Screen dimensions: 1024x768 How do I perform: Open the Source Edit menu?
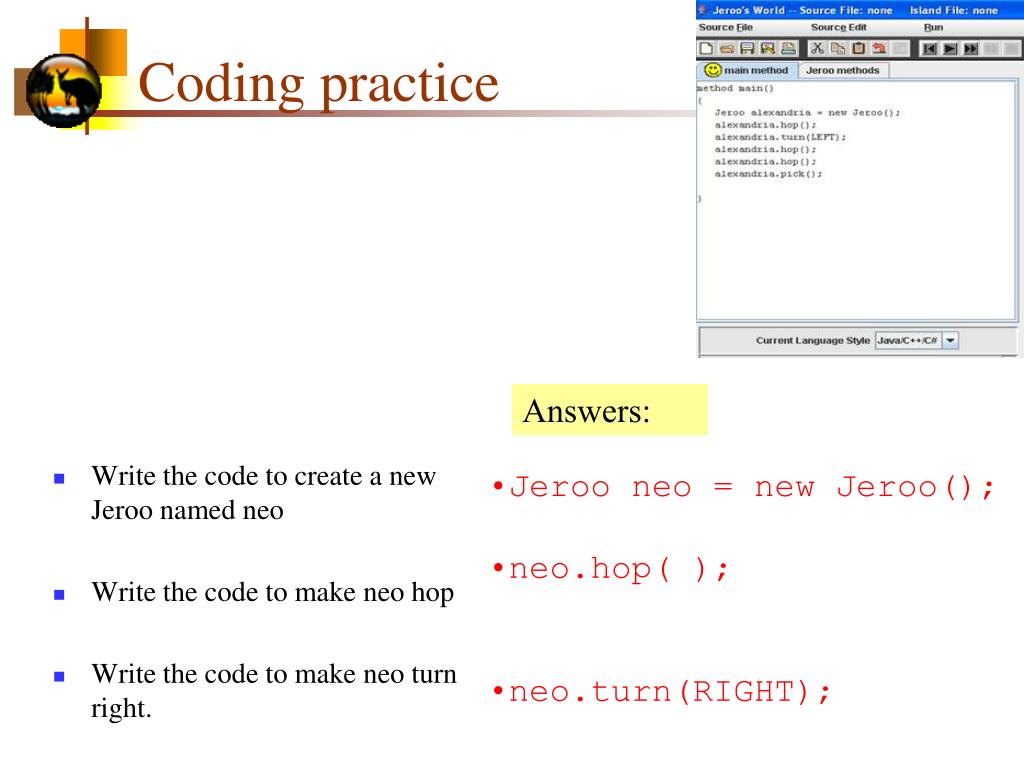[839, 27]
